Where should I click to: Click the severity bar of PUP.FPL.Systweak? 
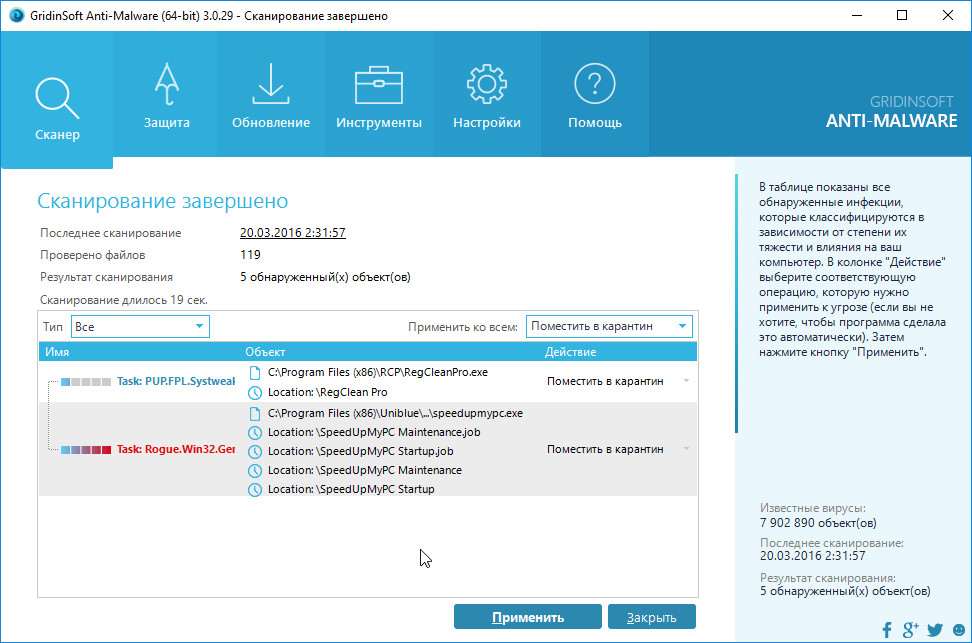click(x=86, y=382)
